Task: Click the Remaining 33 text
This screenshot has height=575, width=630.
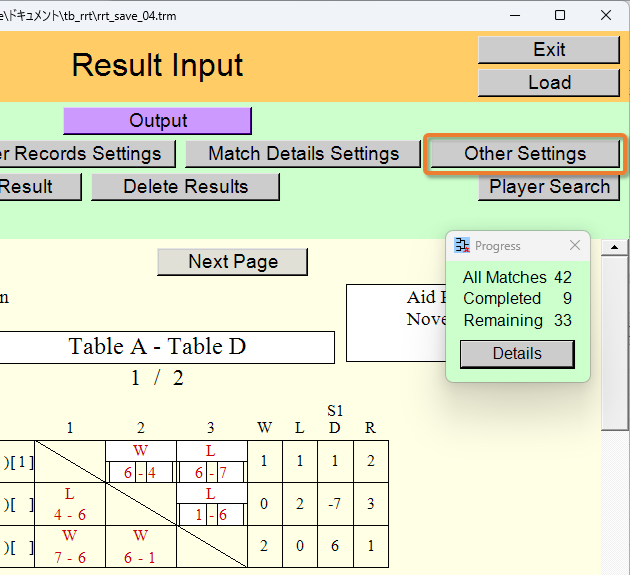Action: click(517, 320)
